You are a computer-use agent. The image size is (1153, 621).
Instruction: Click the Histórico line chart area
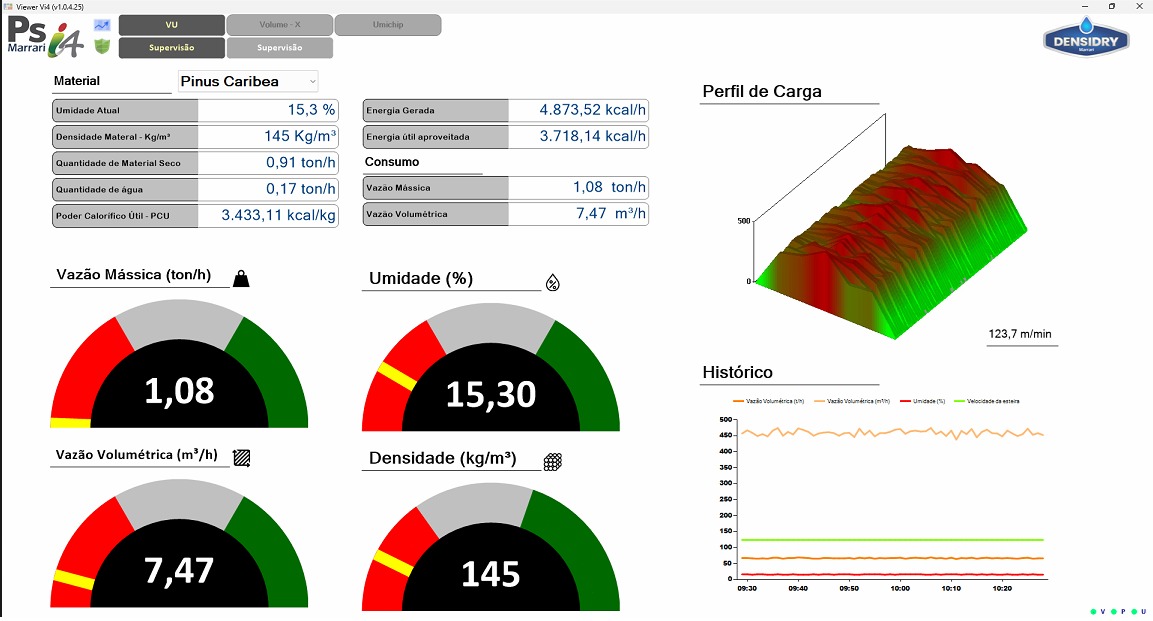[893, 500]
